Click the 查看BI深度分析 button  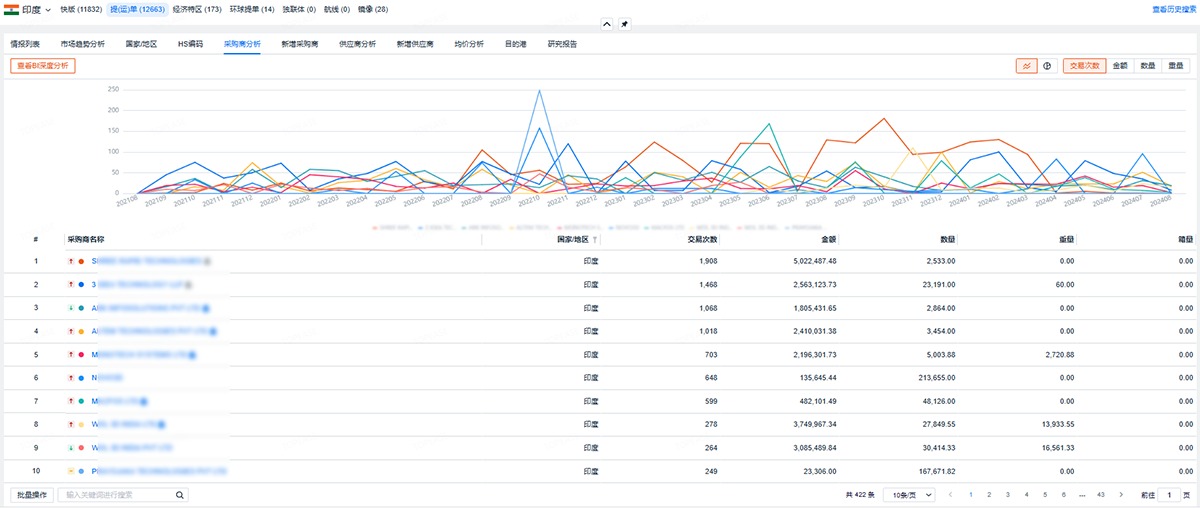click(43, 66)
